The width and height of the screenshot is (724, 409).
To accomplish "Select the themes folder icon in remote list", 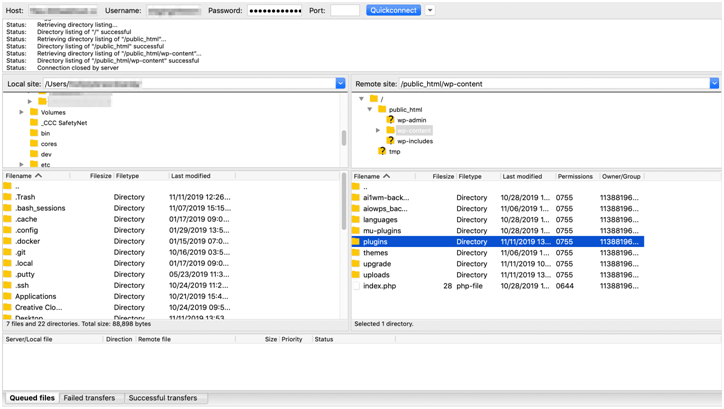I will (x=356, y=253).
